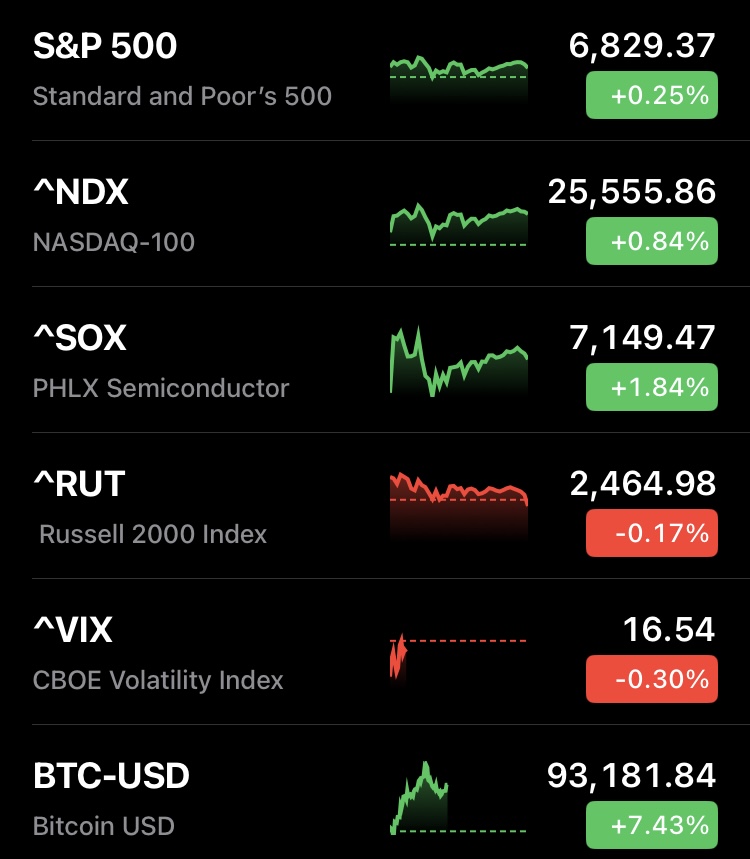Open the CBOE Volatility Index mini chart
The image size is (750, 859).
click(458, 655)
